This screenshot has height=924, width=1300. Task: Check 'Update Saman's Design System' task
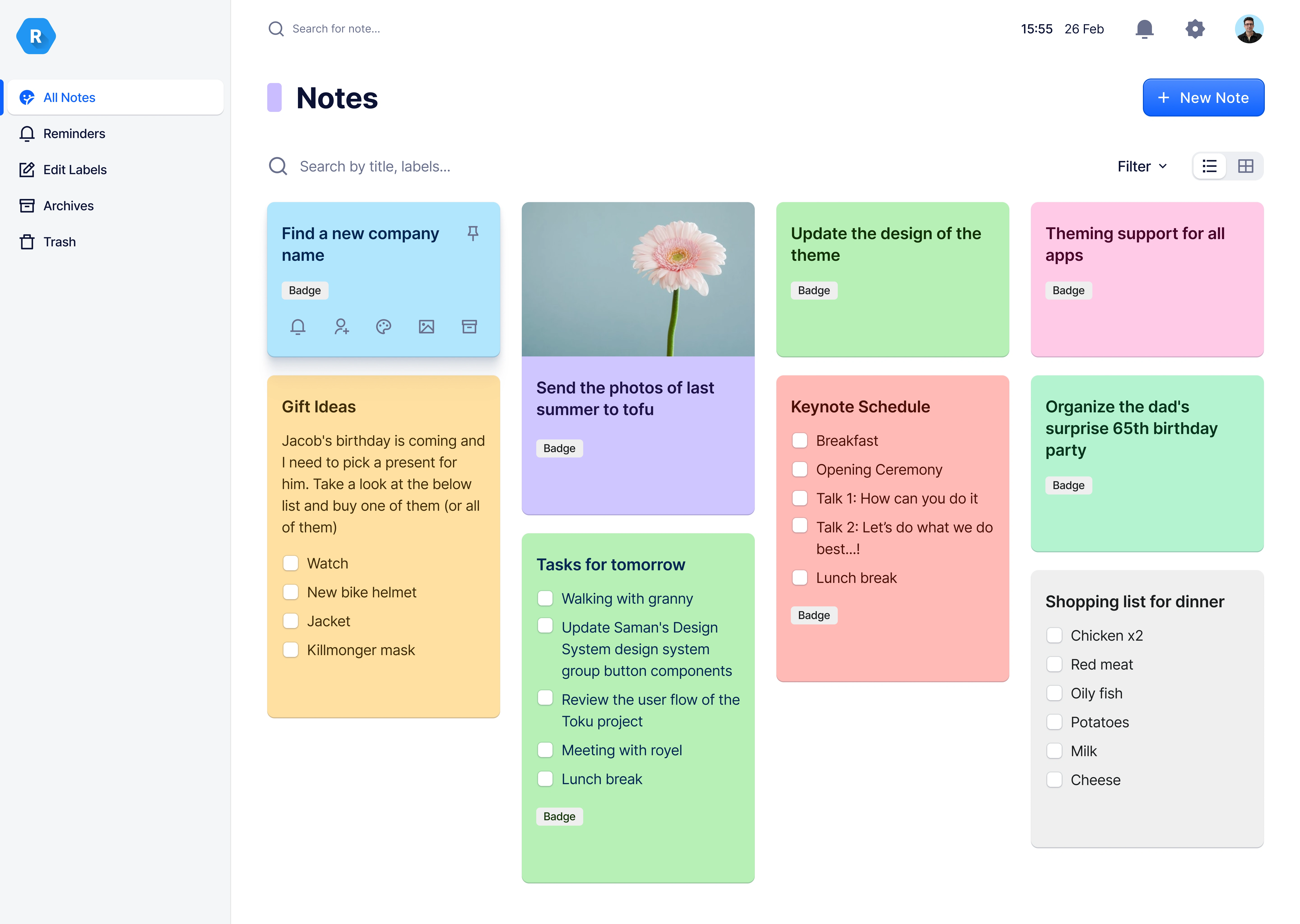coord(545,626)
